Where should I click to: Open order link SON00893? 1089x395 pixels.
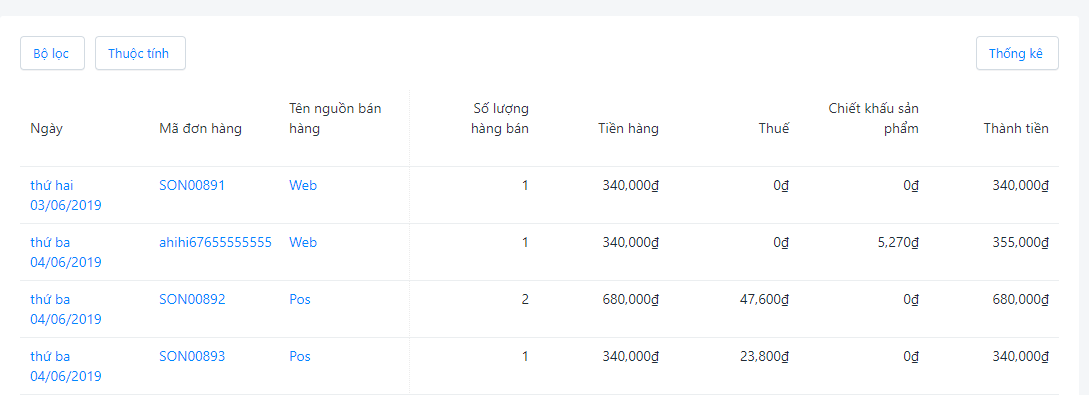coord(192,356)
